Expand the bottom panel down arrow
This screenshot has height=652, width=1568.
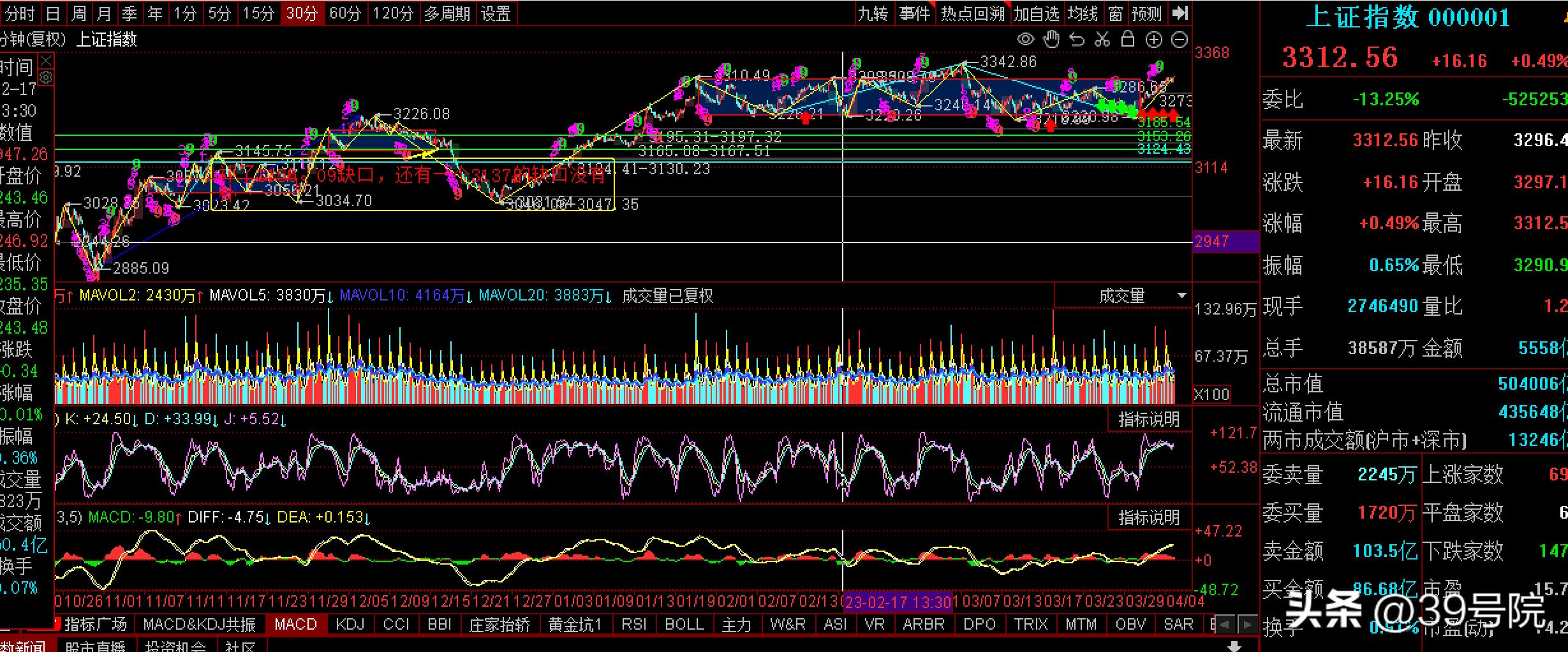click(1234, 646)
